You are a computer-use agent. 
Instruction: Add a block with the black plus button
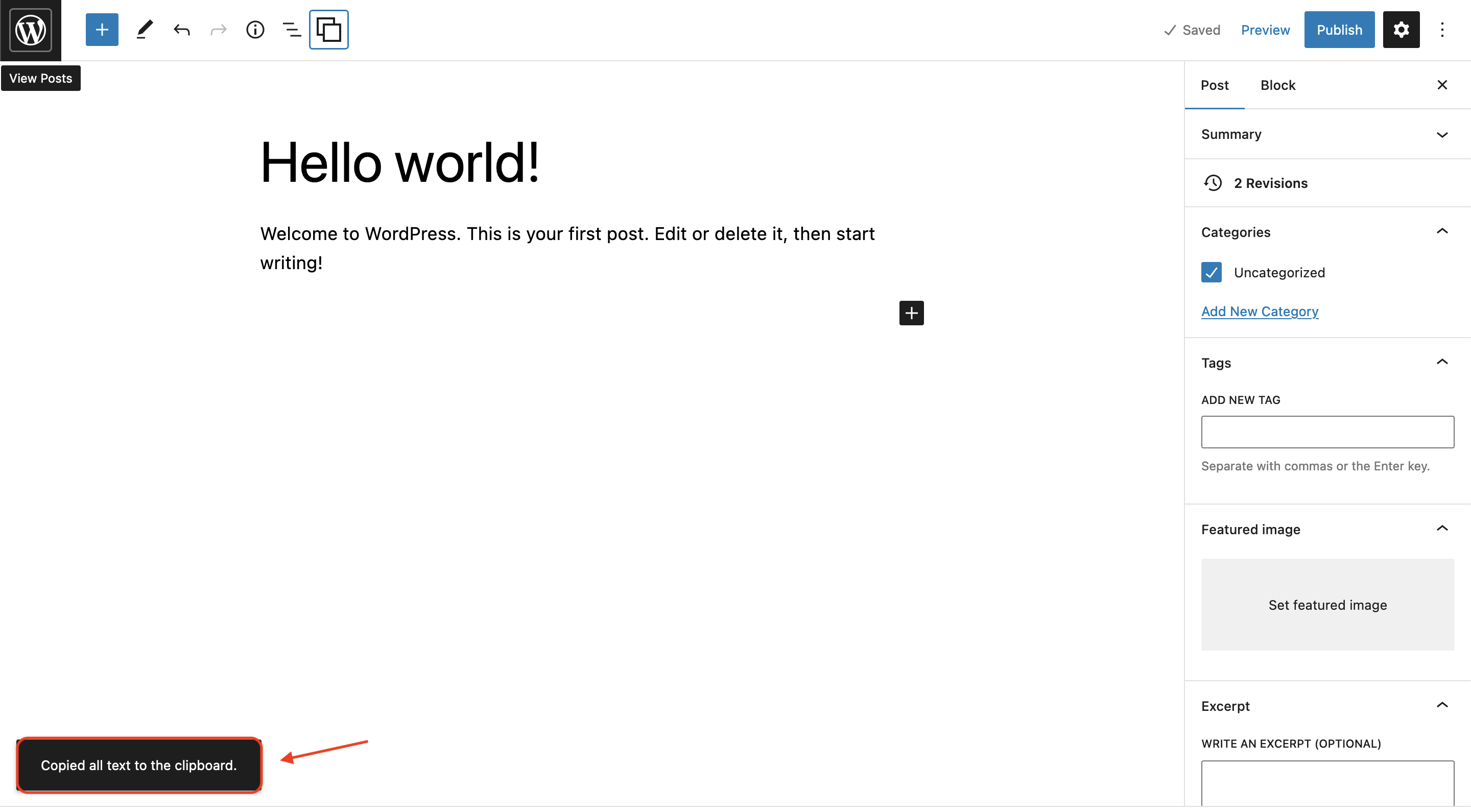911,313
